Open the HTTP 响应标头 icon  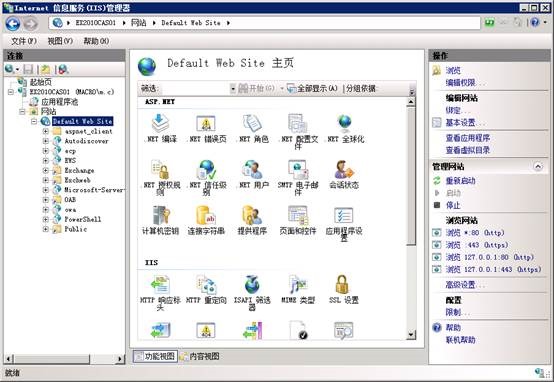click(x=160, y=293)
